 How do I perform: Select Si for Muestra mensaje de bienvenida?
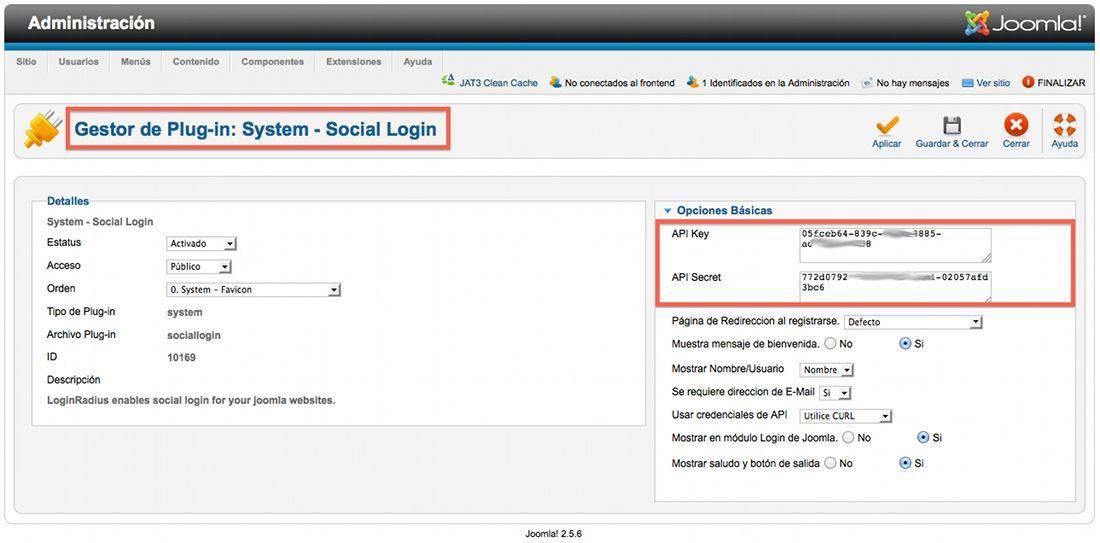[x=905, y=344]
